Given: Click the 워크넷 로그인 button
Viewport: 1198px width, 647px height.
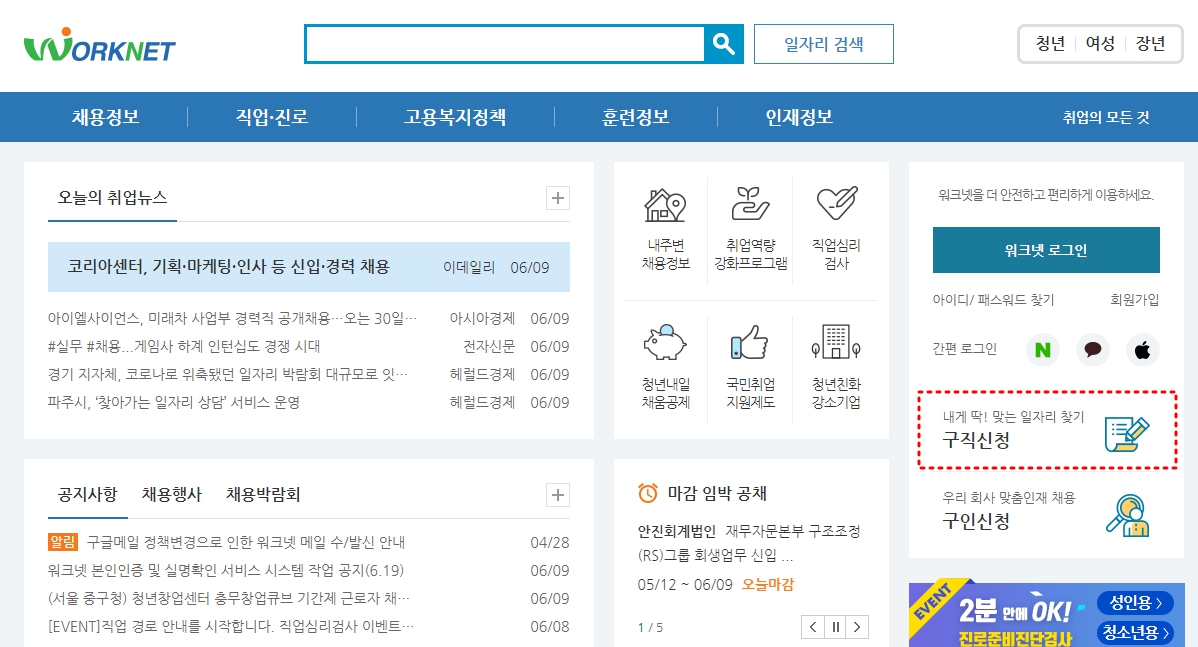Looking at the screenshot, I should click(x=1045, y=250).
